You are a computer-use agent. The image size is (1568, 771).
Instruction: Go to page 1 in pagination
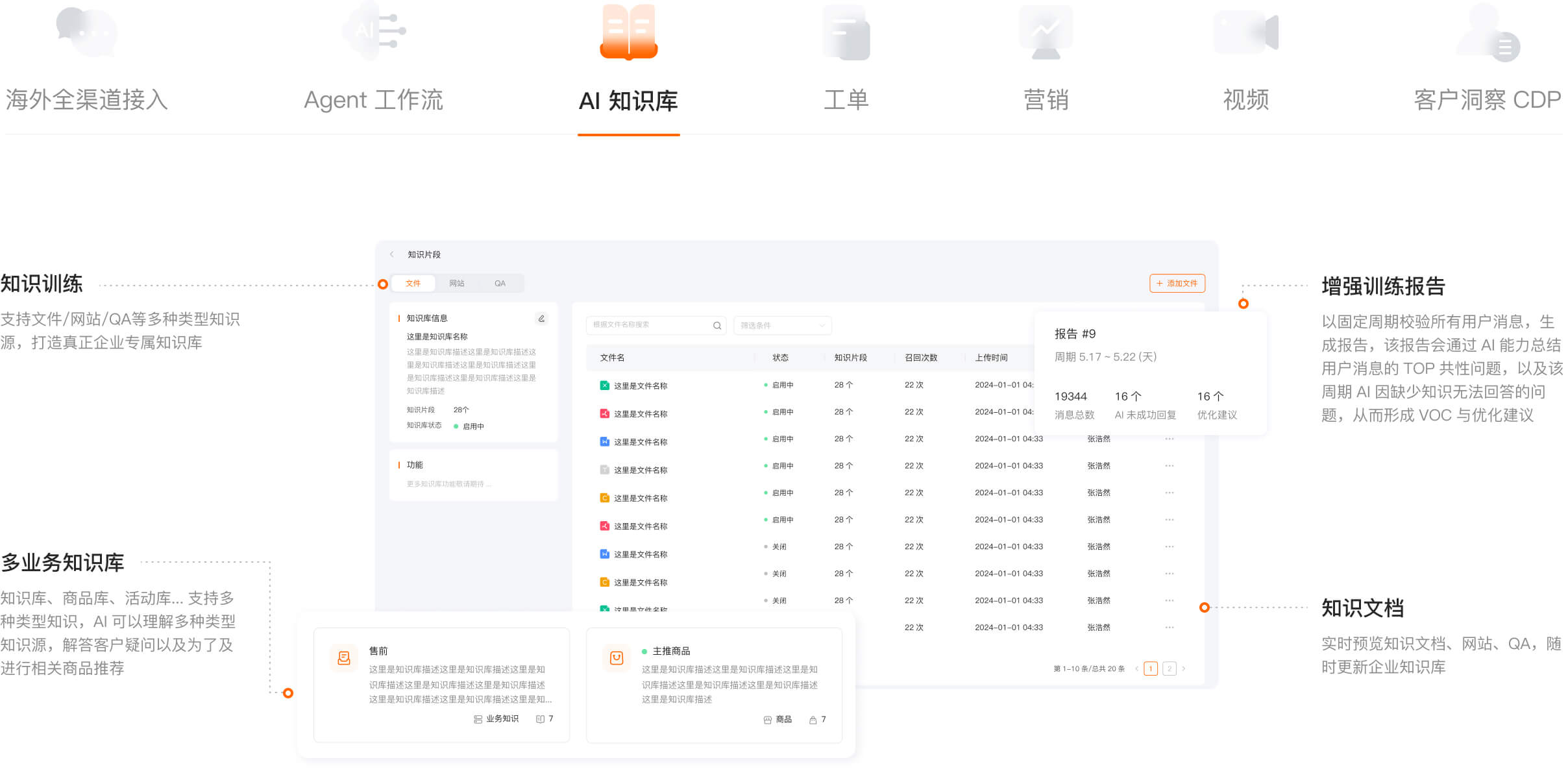tap(1151, 668)
